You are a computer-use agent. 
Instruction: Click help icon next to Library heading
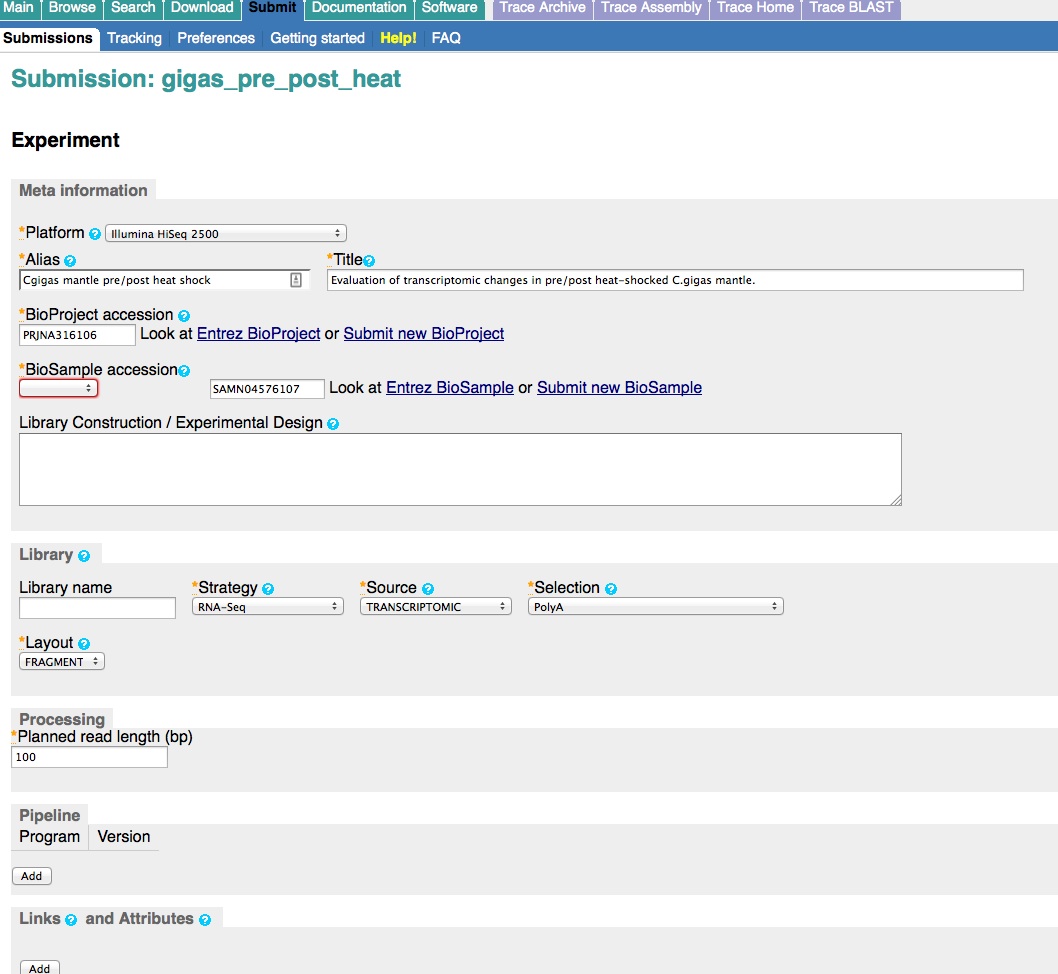click(84, 556)
